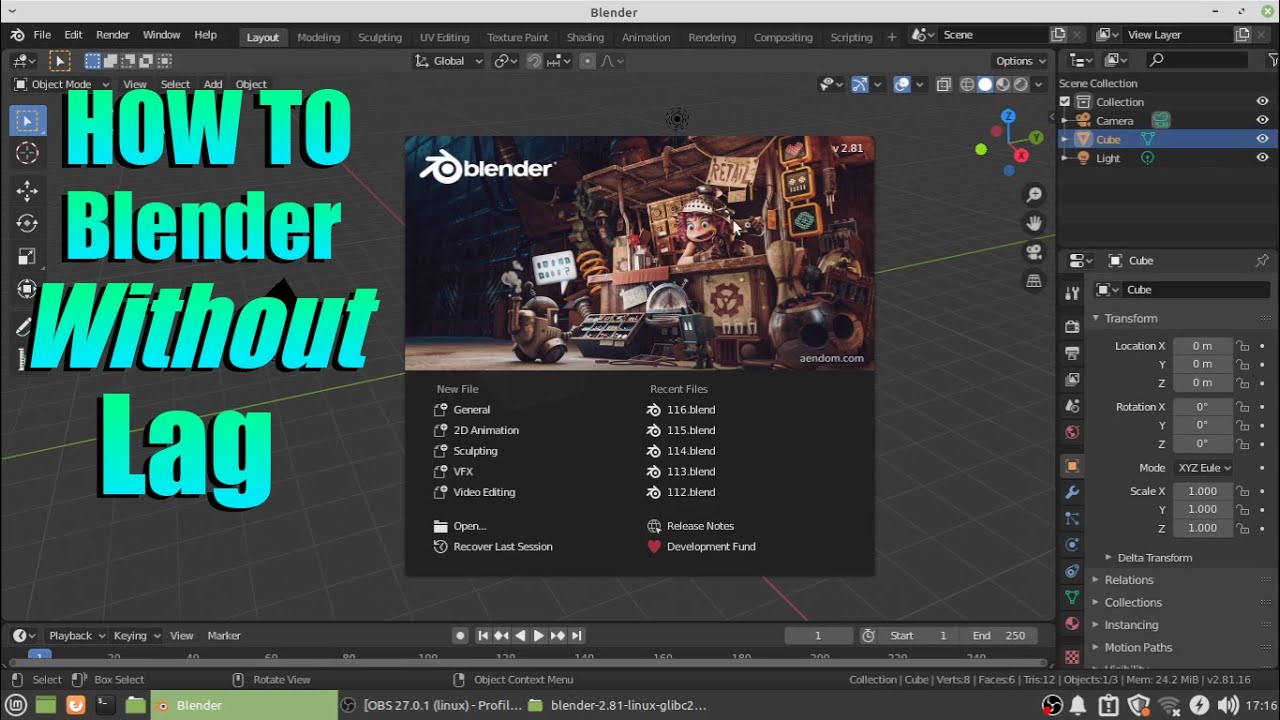Open Output properties printer tab icon

click(x=1072, y=353)
